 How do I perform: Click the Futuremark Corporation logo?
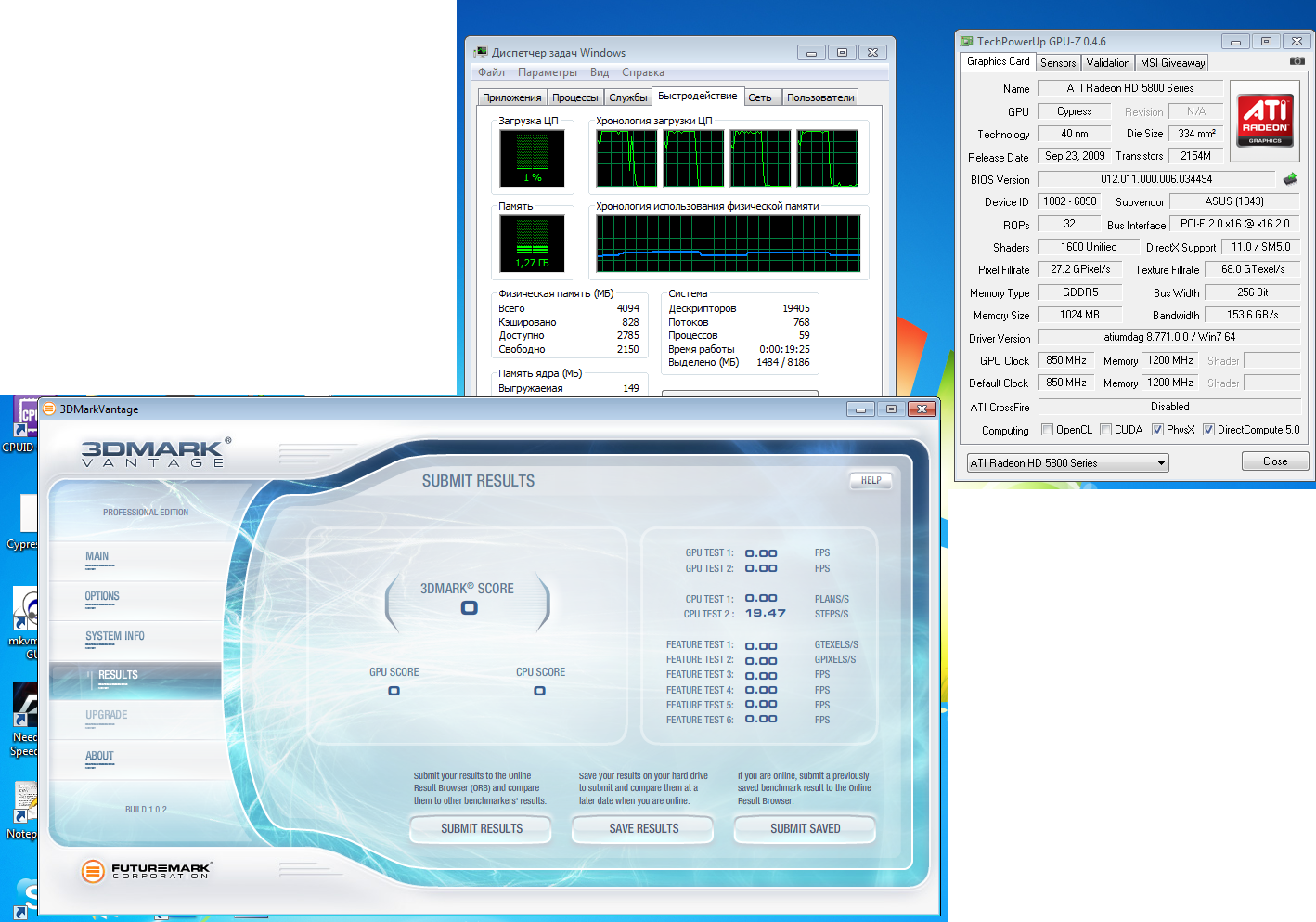tap(147, 871)
